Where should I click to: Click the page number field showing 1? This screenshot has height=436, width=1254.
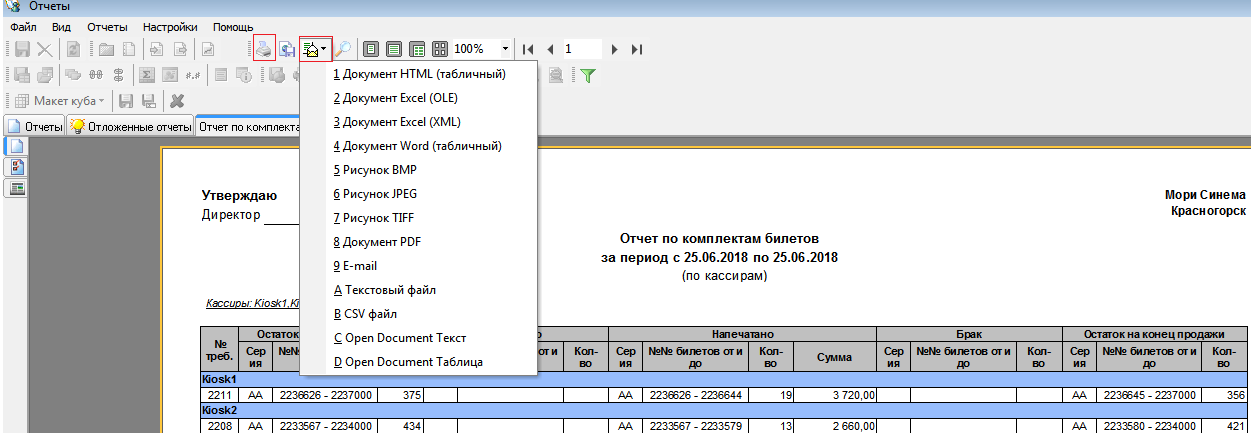[582, 48]
